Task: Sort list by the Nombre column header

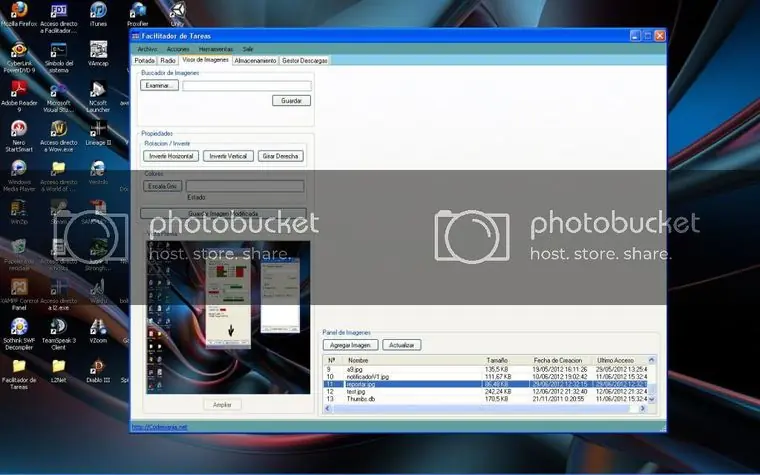Action: pyautogui.click(x=413, y=361)
